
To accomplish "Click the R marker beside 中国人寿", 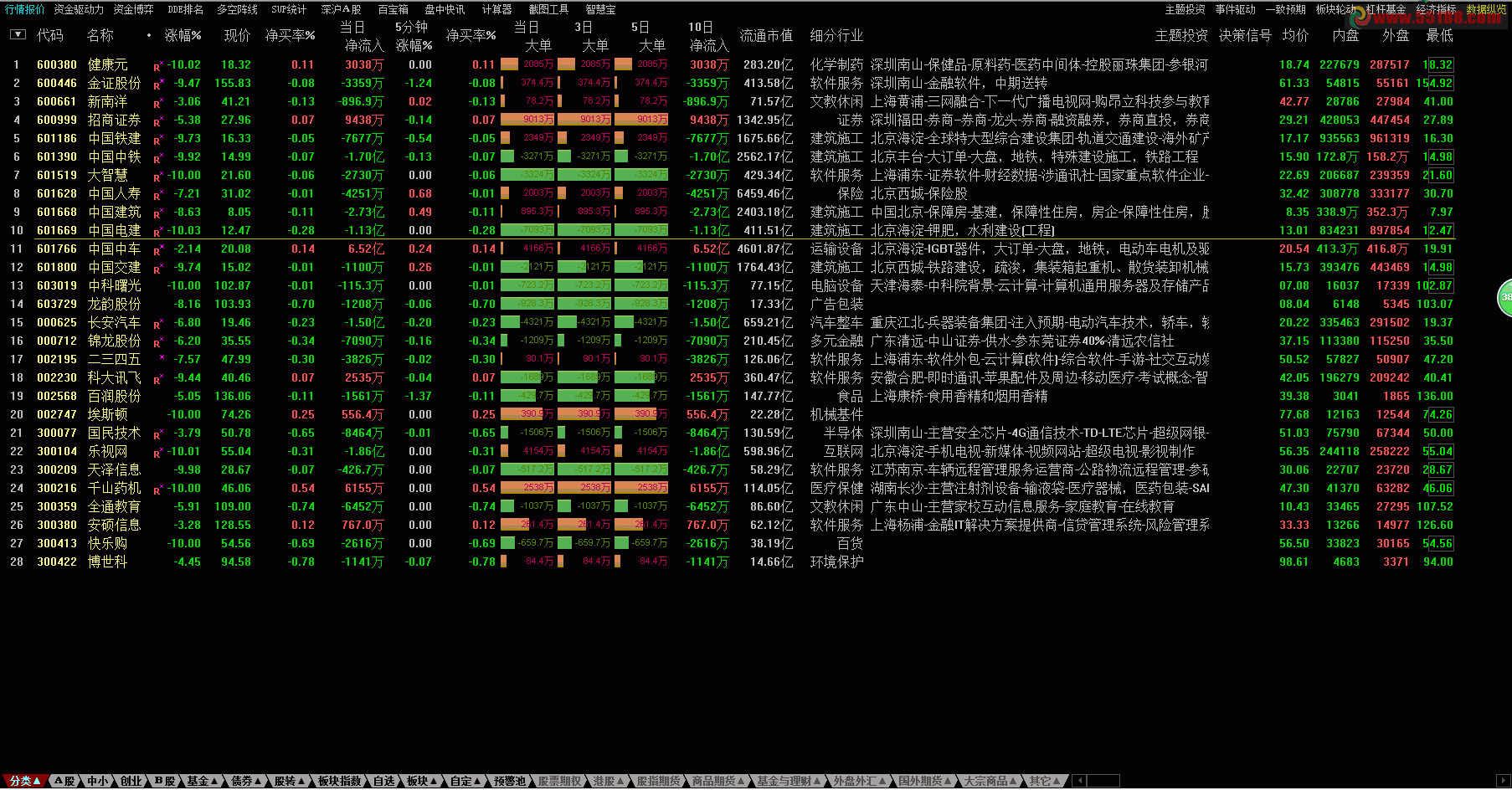I will click(157, 195).
